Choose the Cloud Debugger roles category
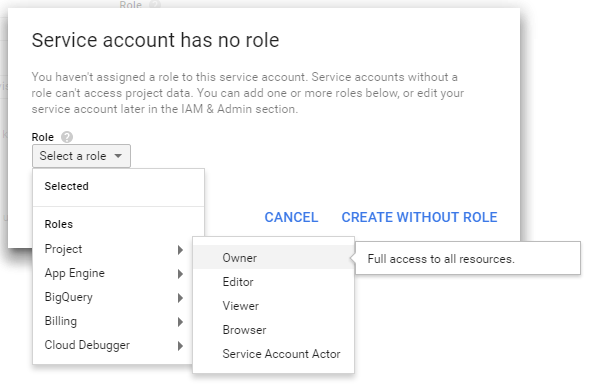The height and width of the screenshot is (390, 609). pyautogui.click(x=113, y=345)
